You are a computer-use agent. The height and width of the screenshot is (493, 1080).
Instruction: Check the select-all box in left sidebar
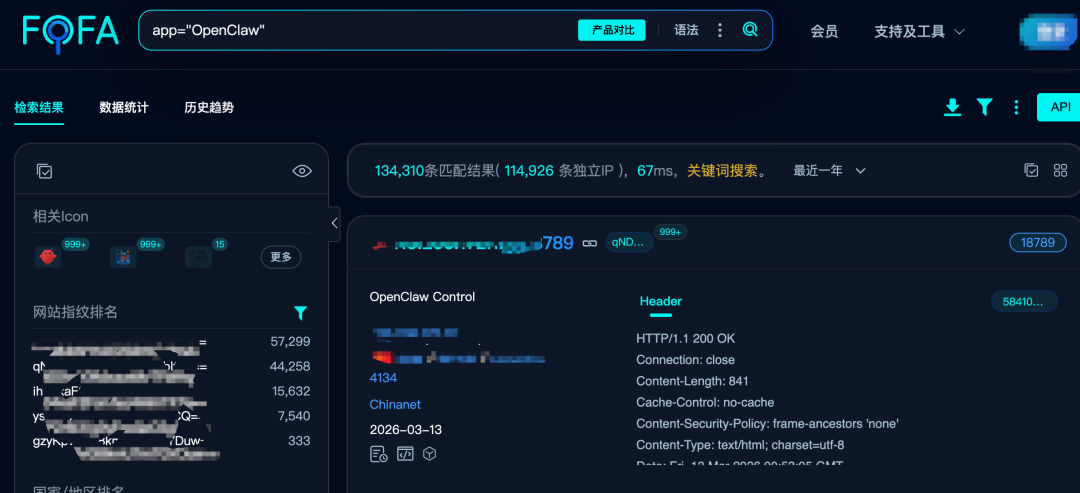(44, 171)
